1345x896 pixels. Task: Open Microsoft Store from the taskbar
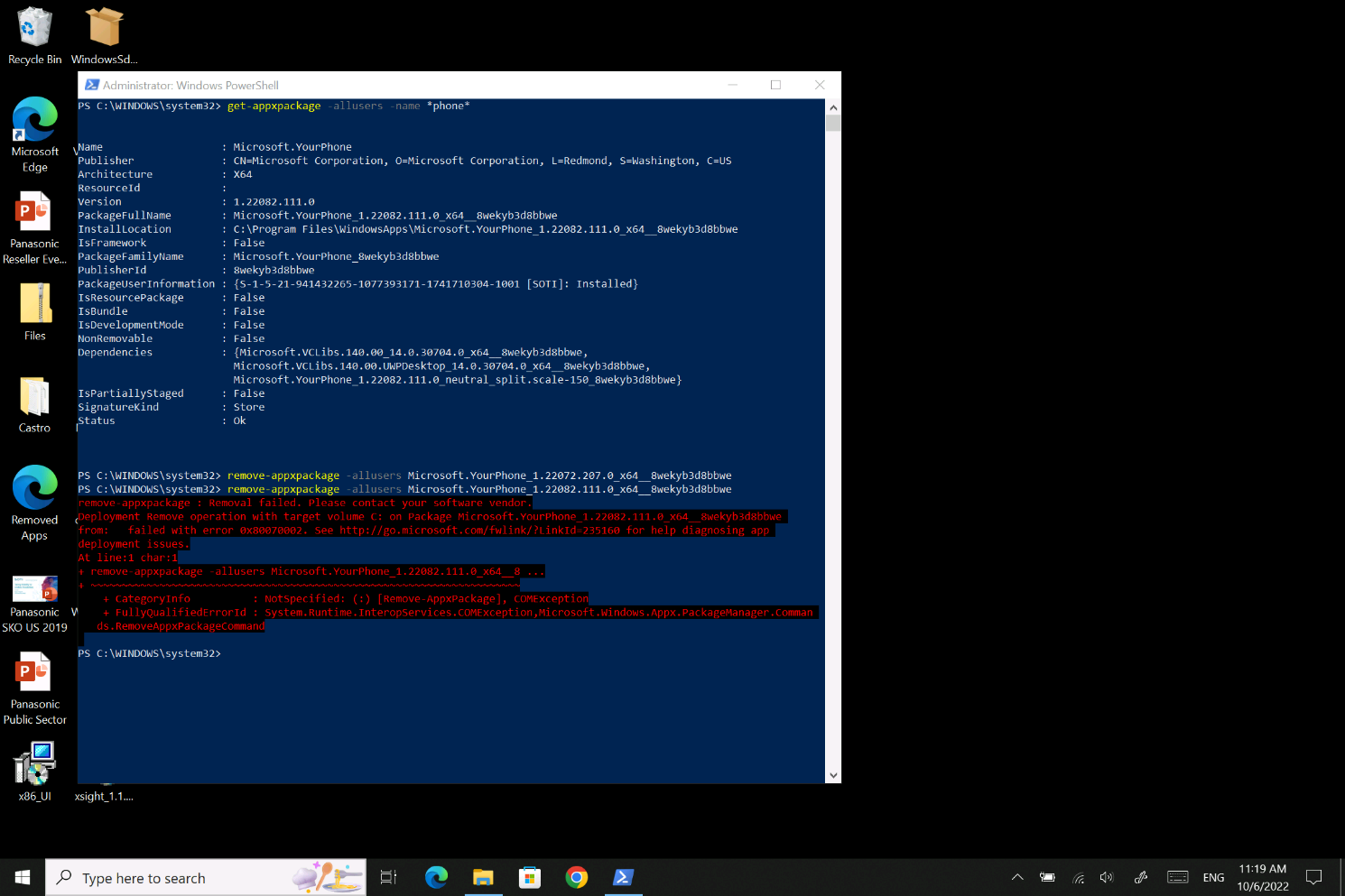coord(530,877)
